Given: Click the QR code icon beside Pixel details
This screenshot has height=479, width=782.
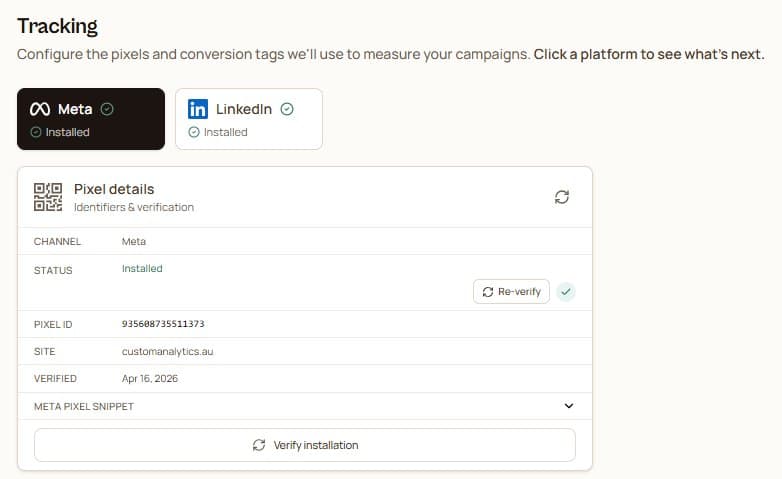Looking at the screenshot, I should 48,197.
